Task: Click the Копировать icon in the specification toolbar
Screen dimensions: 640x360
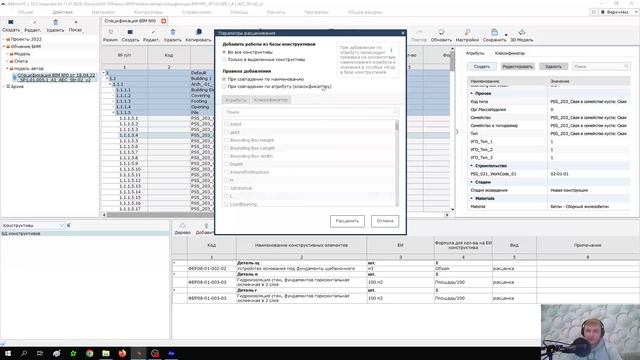Action: (x=199, y=32)
